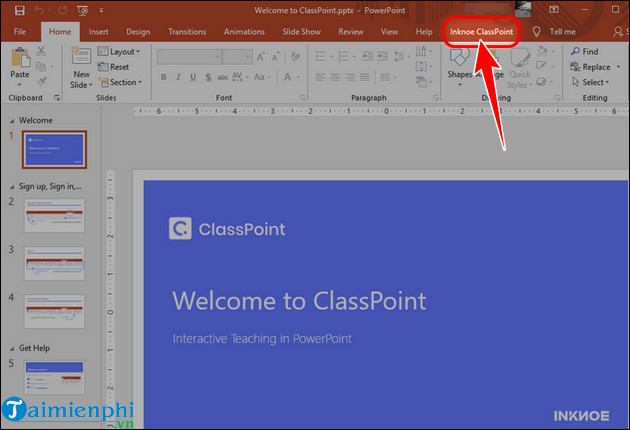Open Align Text icon
The width and height of the screenshot is (630, 430).
(423, 66)
